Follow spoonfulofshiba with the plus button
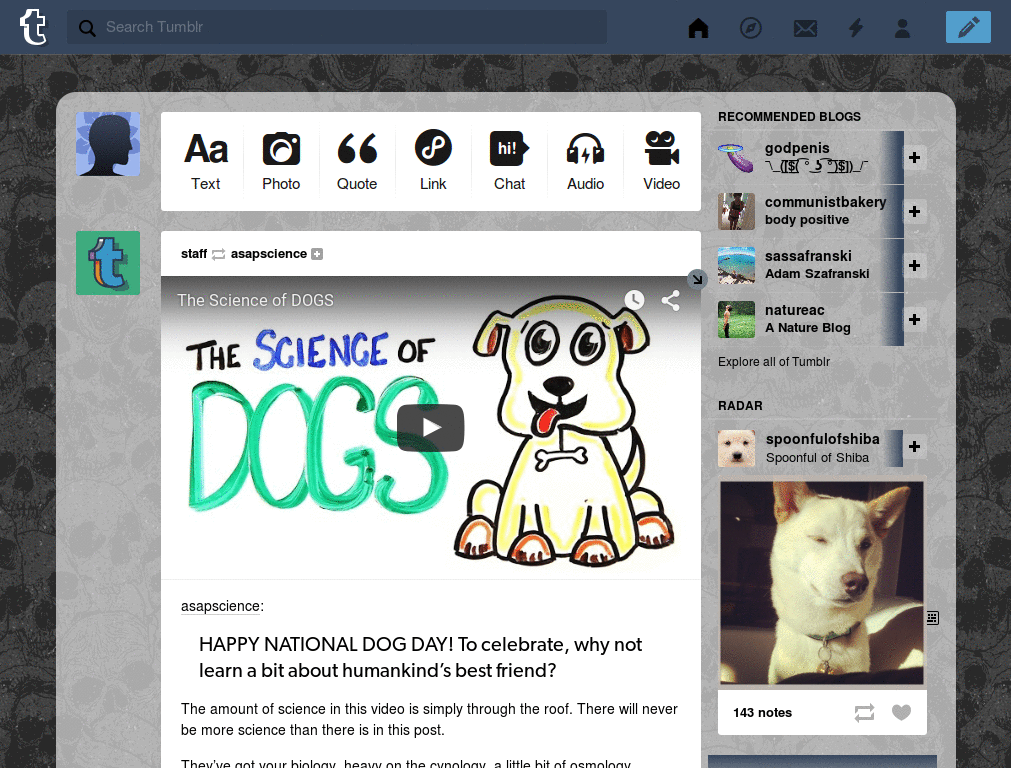Viewport: 1024px width, 768px height. [x=914, y=447]
